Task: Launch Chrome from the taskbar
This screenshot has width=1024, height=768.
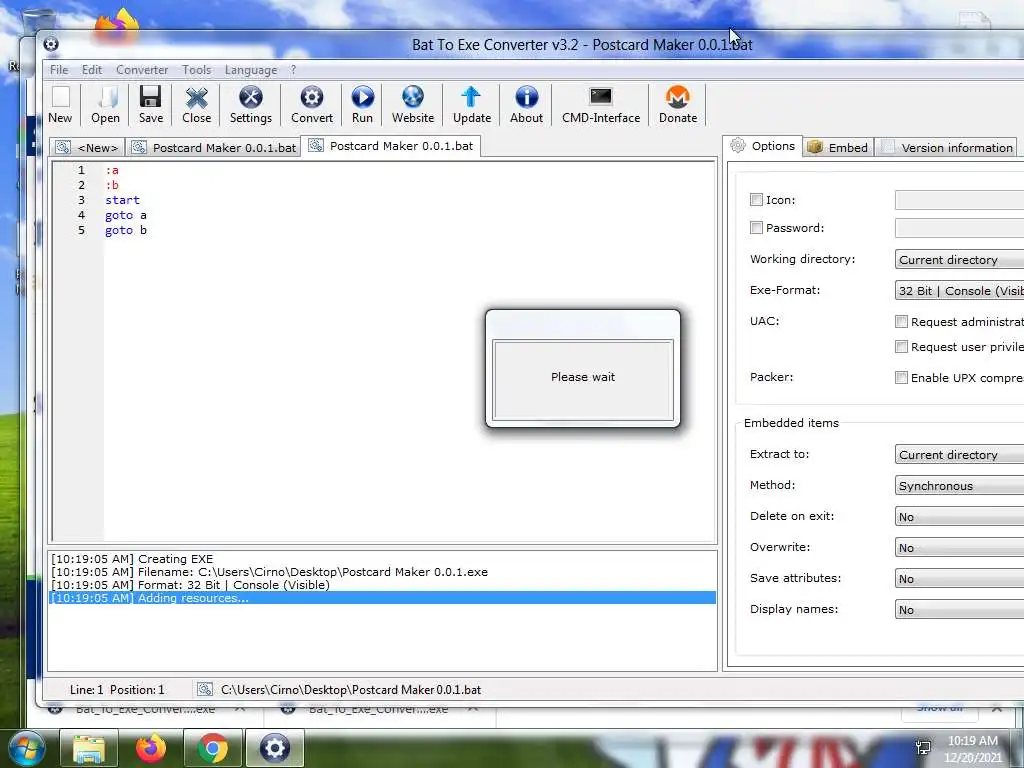Action: tap(213, 748)
